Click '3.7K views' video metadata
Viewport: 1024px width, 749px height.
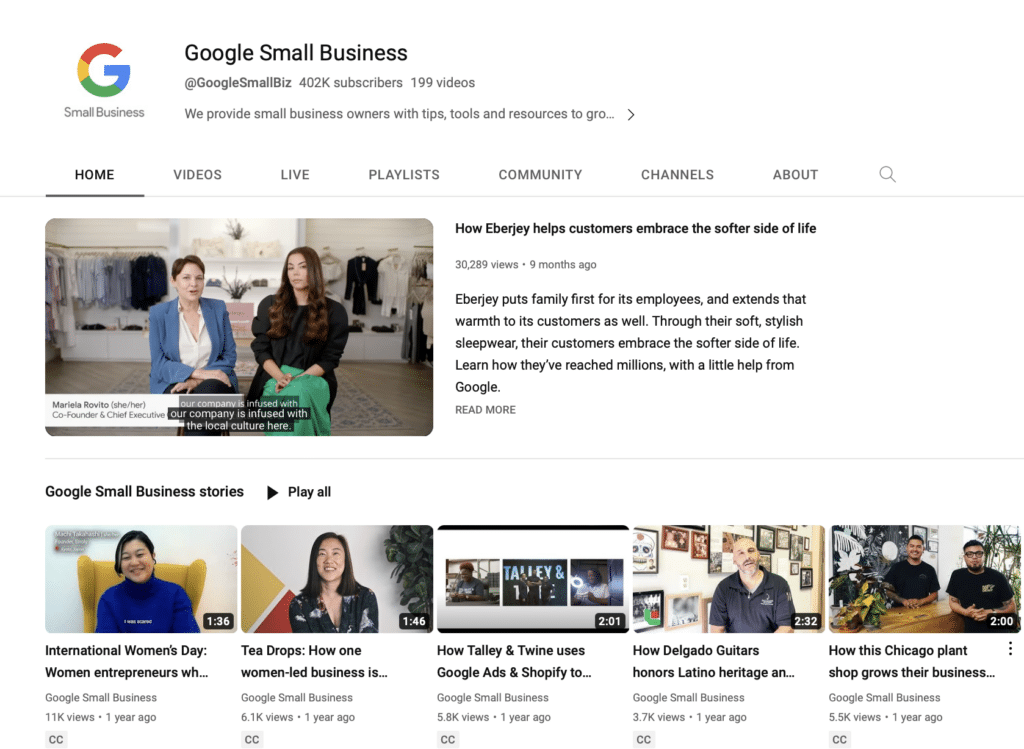[x=659, y=717]
